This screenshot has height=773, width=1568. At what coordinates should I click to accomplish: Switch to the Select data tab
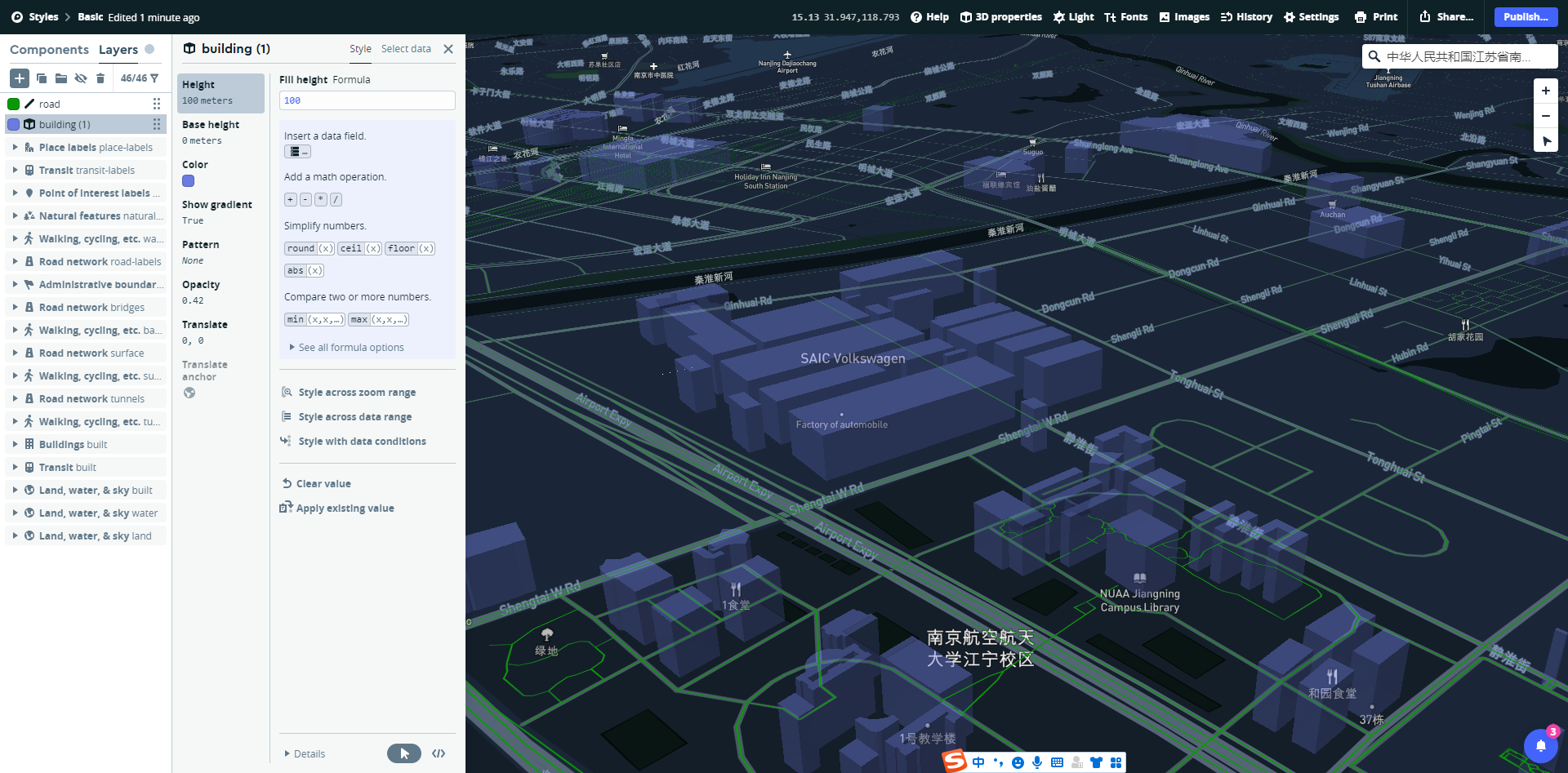tap(406, 49)
